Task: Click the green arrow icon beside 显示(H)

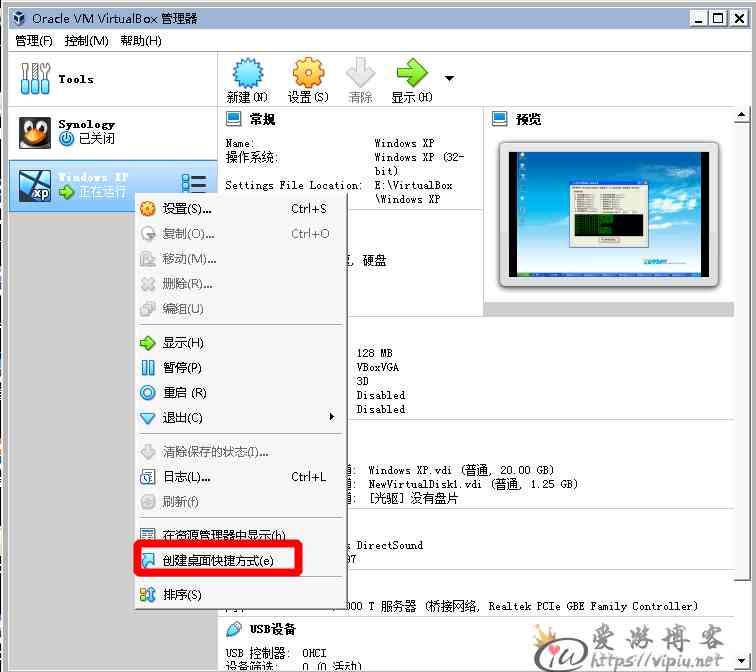Action: click(148, 343)
